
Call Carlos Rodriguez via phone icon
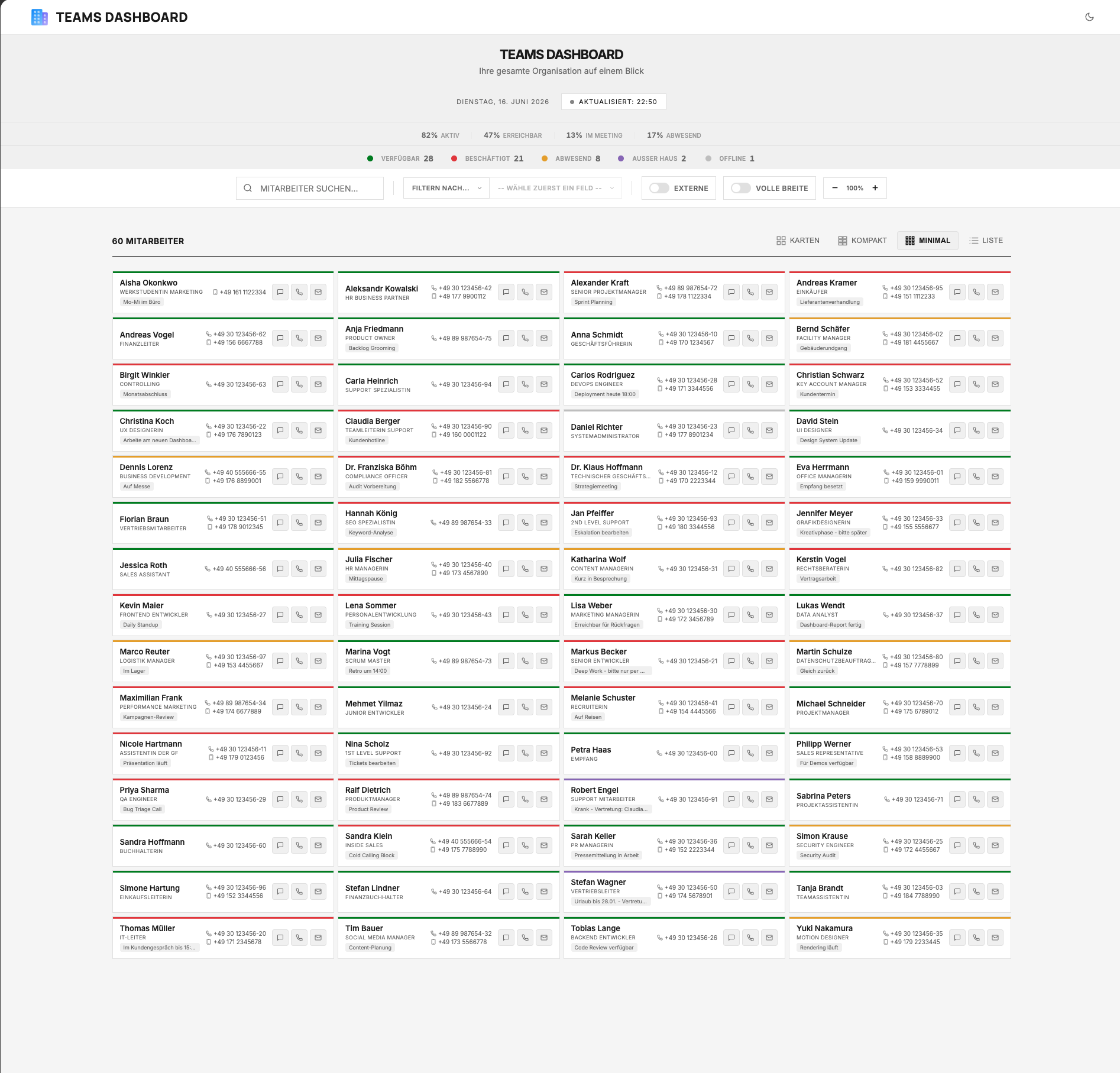750,384
